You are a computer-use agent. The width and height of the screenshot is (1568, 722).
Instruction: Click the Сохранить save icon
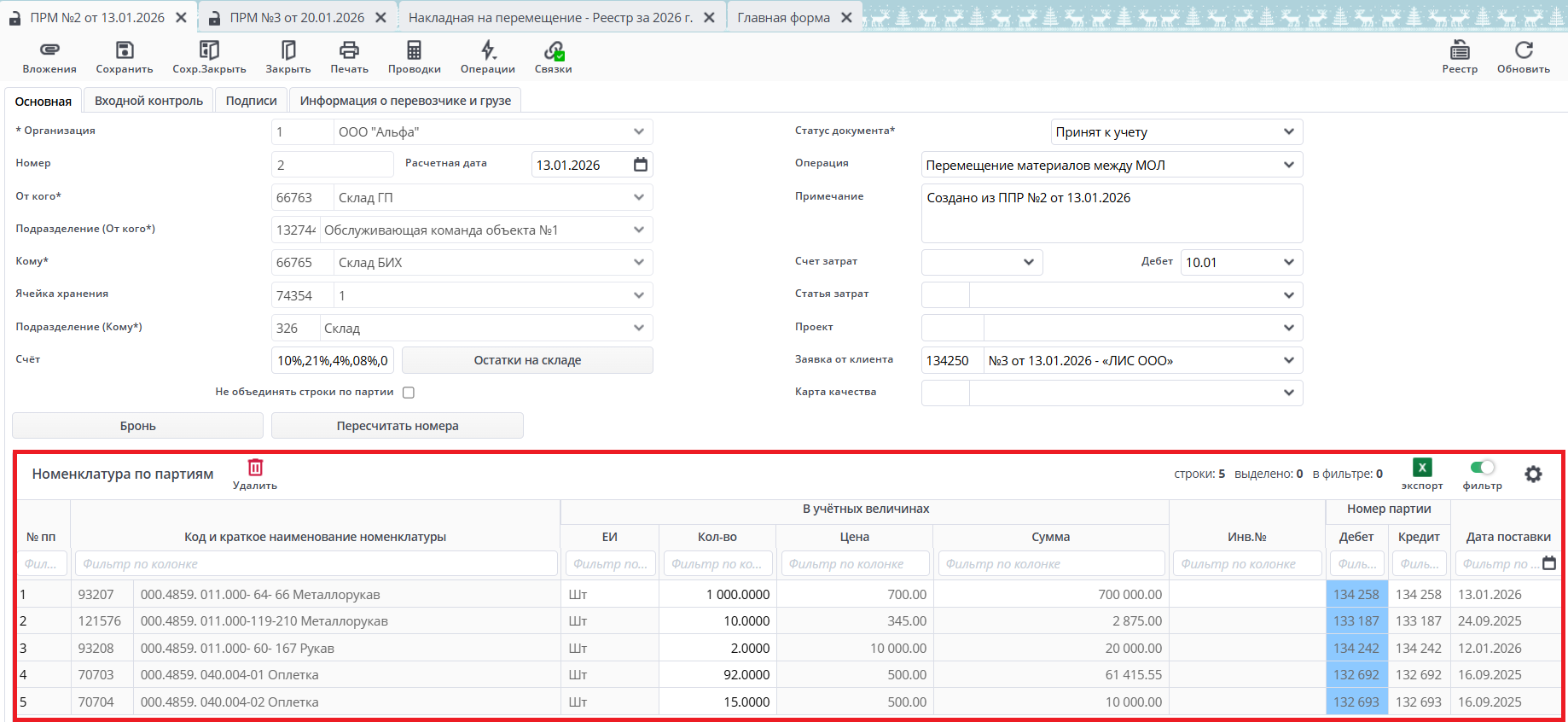coord(125,50)
